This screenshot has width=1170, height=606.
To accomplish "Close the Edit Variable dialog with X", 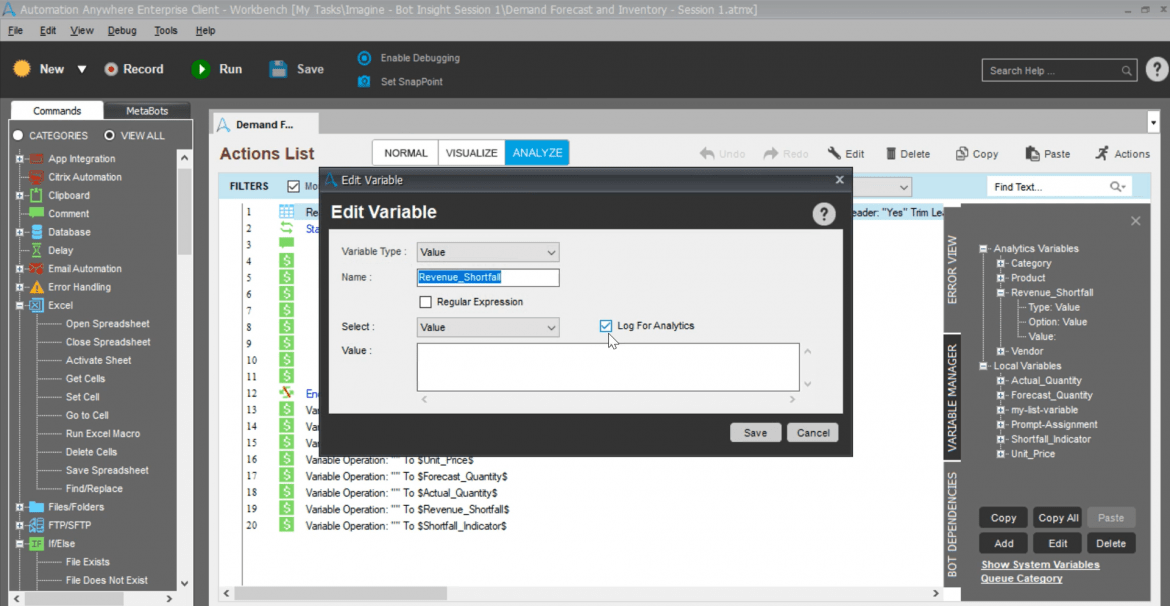I will point(839,179).
